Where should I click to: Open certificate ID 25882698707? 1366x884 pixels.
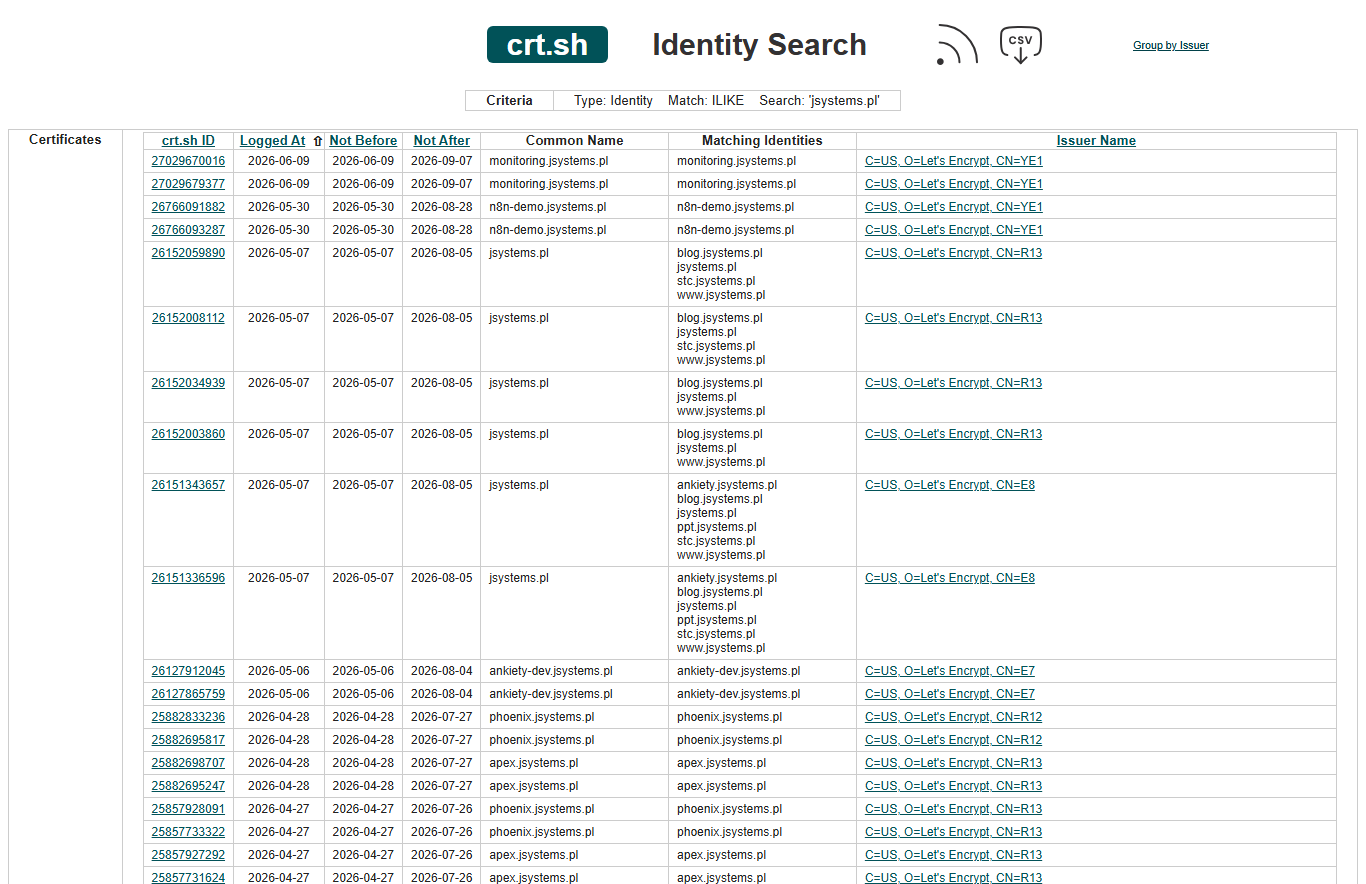click(x=188, y=763)
